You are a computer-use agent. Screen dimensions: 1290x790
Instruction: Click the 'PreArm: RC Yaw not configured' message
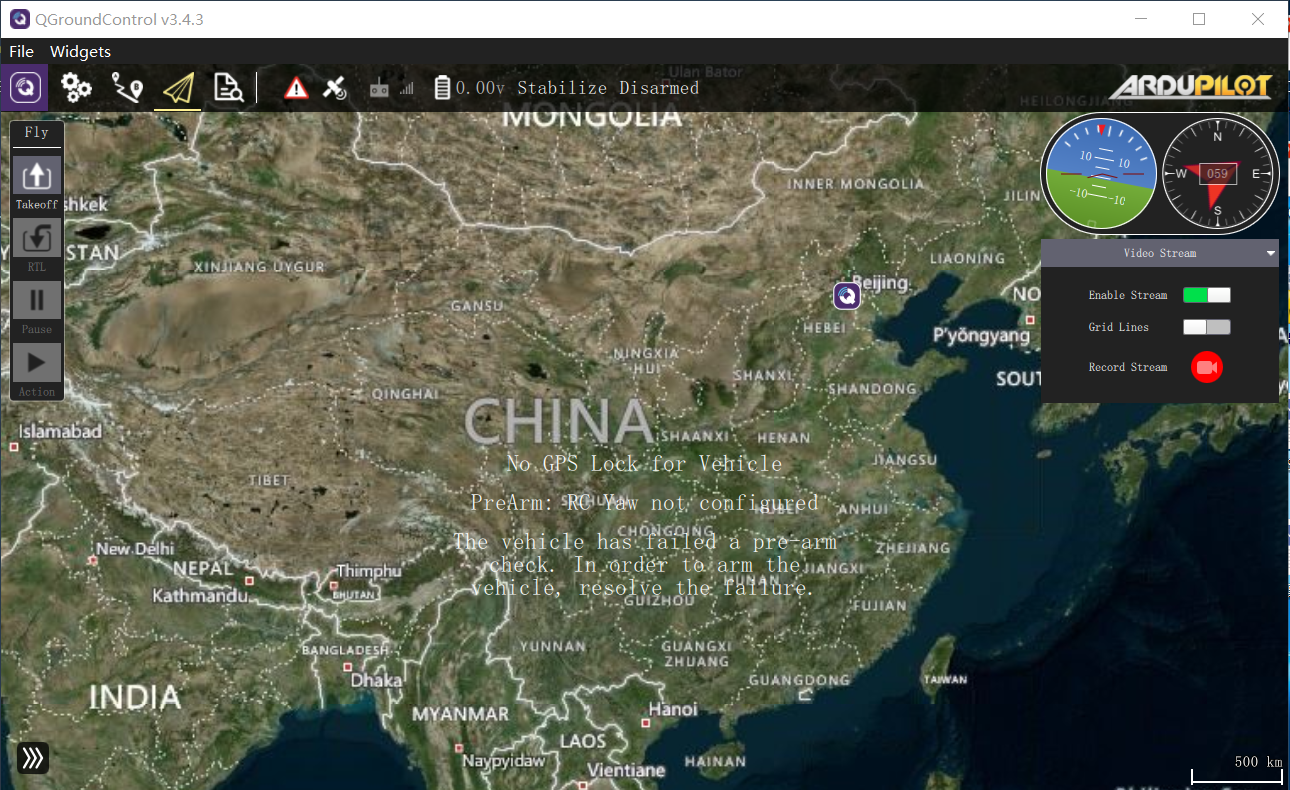pos(644,502)
